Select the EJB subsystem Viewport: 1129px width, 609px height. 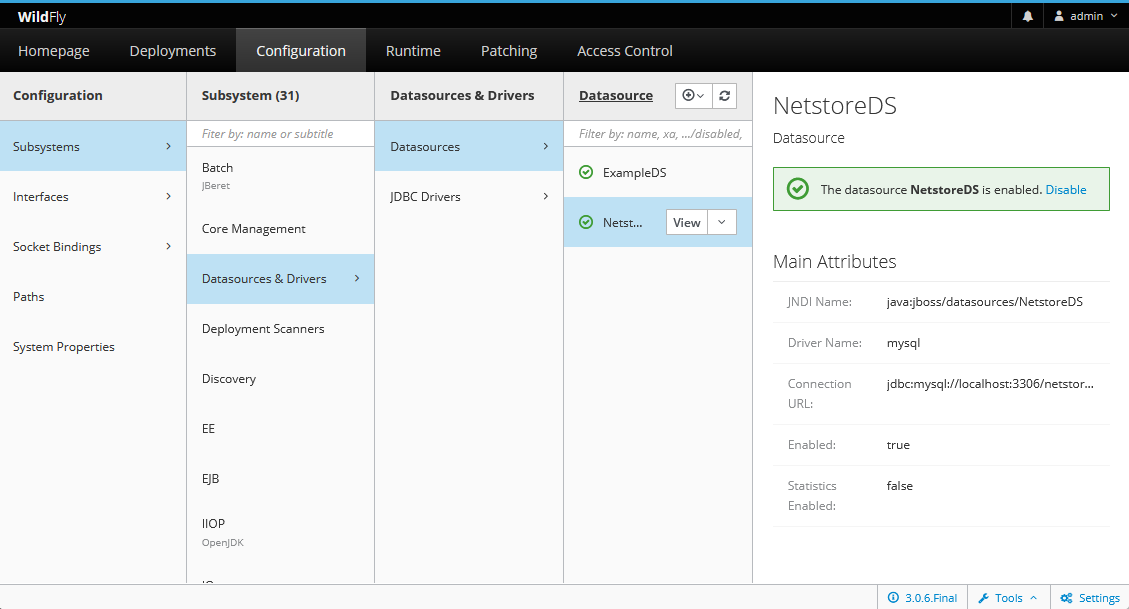(x=280, y=479)
